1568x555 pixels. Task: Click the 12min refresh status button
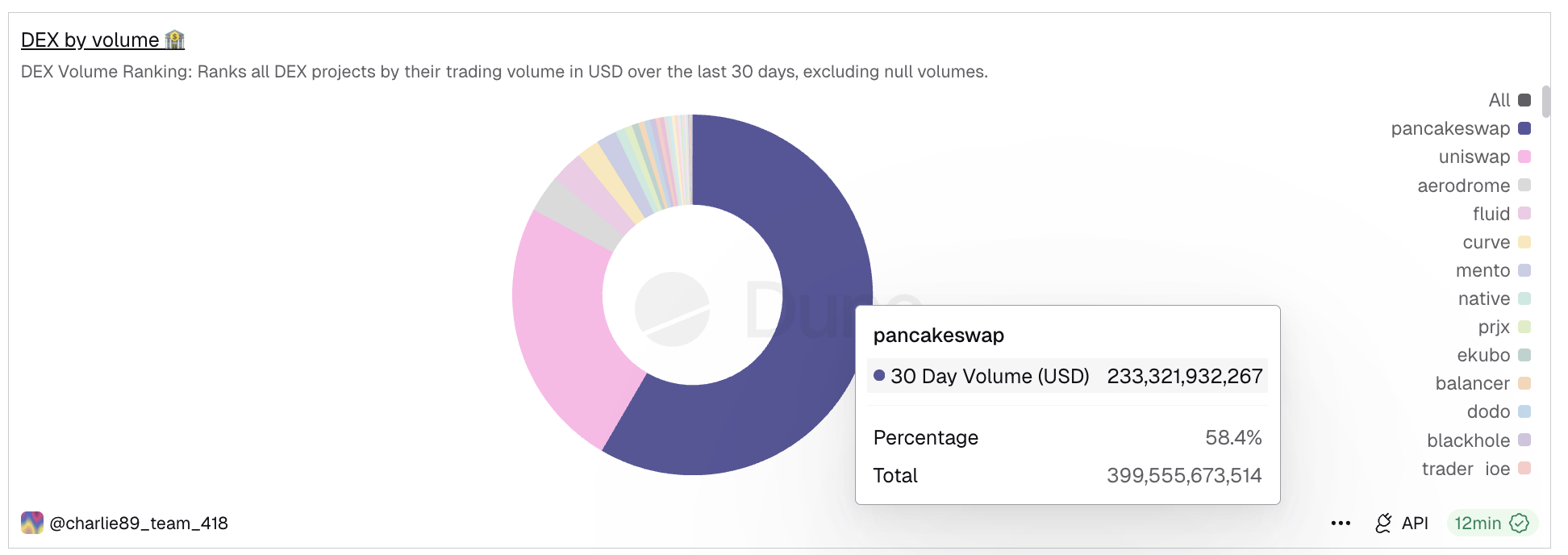1478,524
